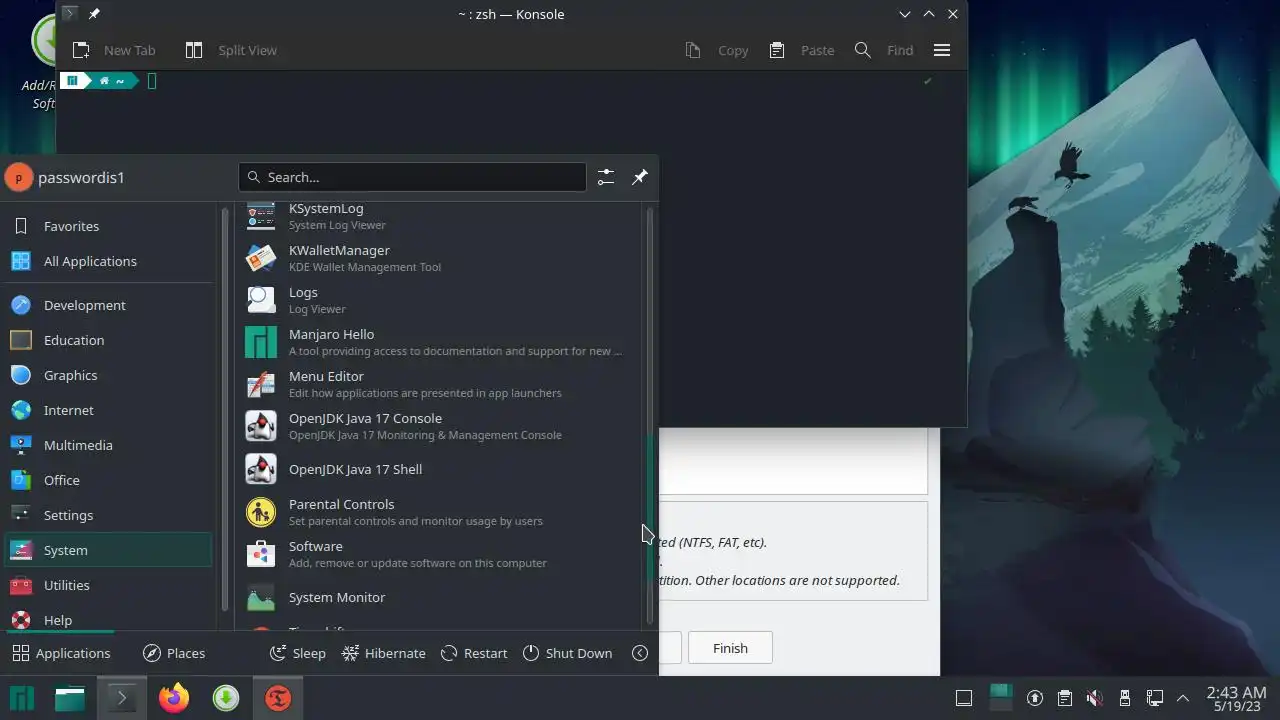
Task: Select Favorites category
Action: 108,226
